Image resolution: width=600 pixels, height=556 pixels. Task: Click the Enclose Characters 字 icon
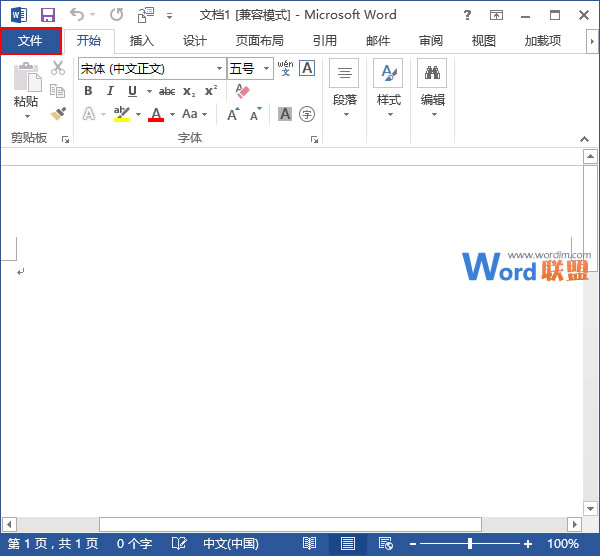click(307, 114)
